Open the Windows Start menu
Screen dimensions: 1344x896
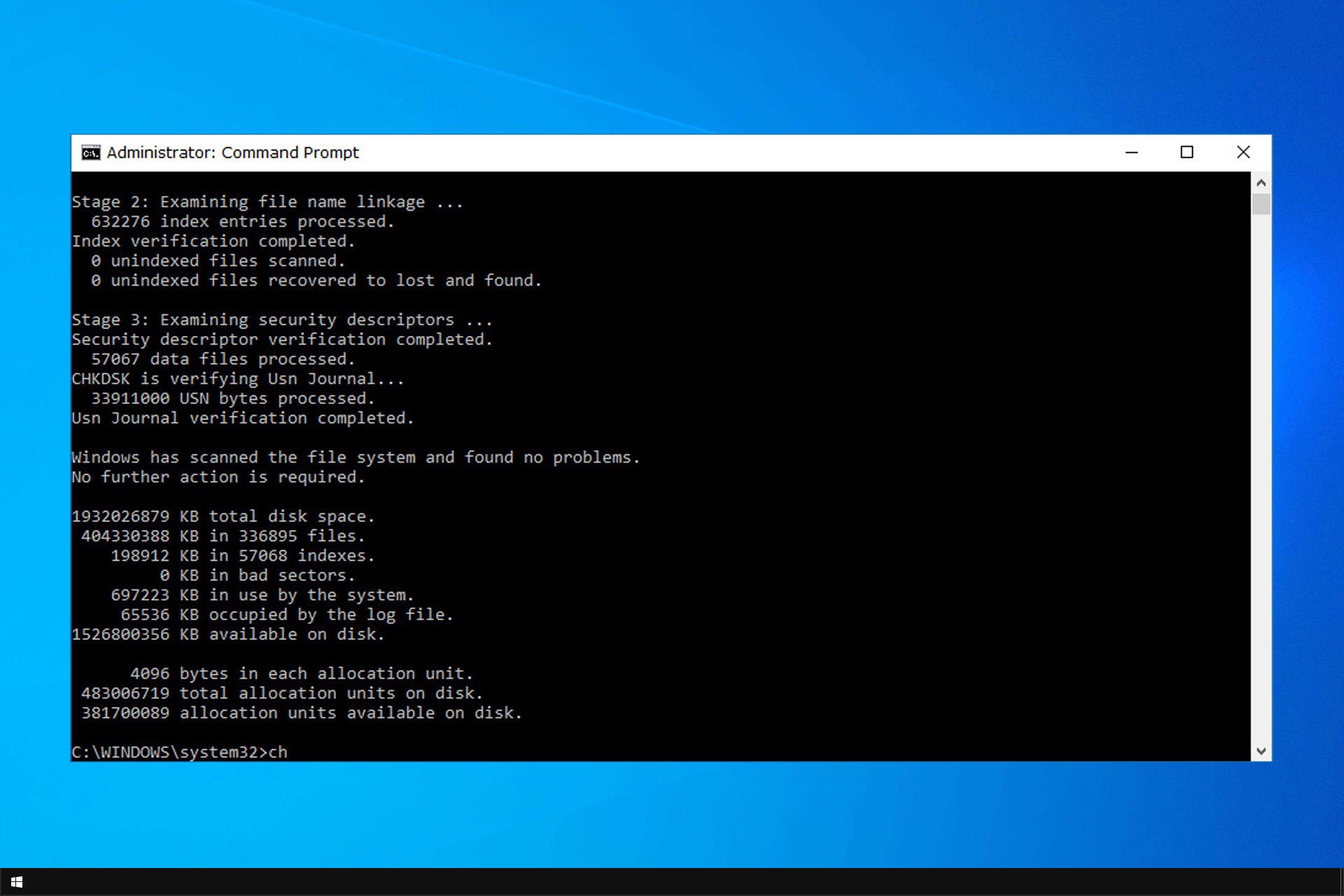click(17, 882)
